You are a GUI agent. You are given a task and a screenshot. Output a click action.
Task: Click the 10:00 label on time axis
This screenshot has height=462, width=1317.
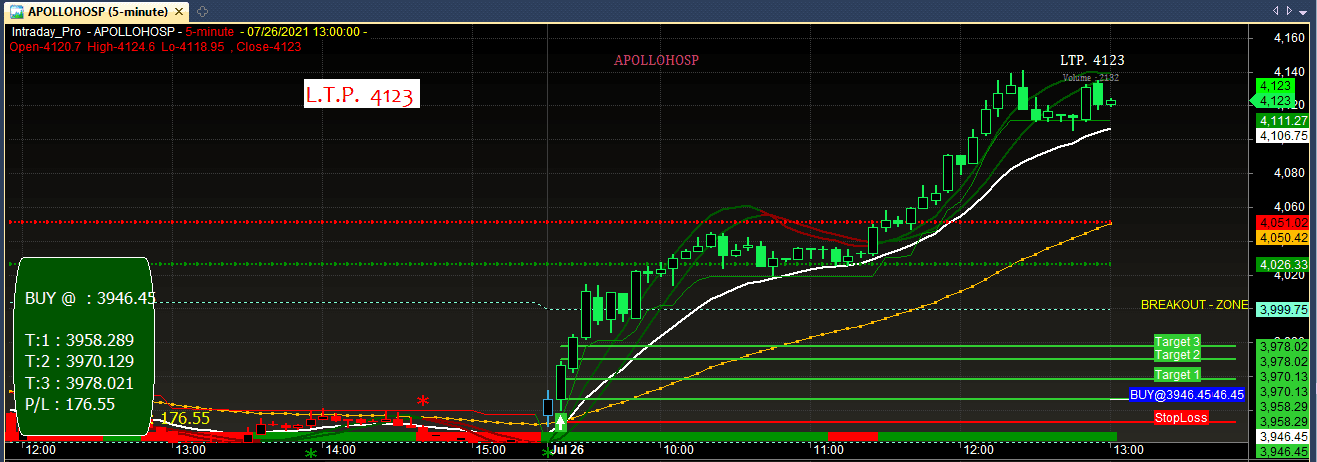(678, 451)
